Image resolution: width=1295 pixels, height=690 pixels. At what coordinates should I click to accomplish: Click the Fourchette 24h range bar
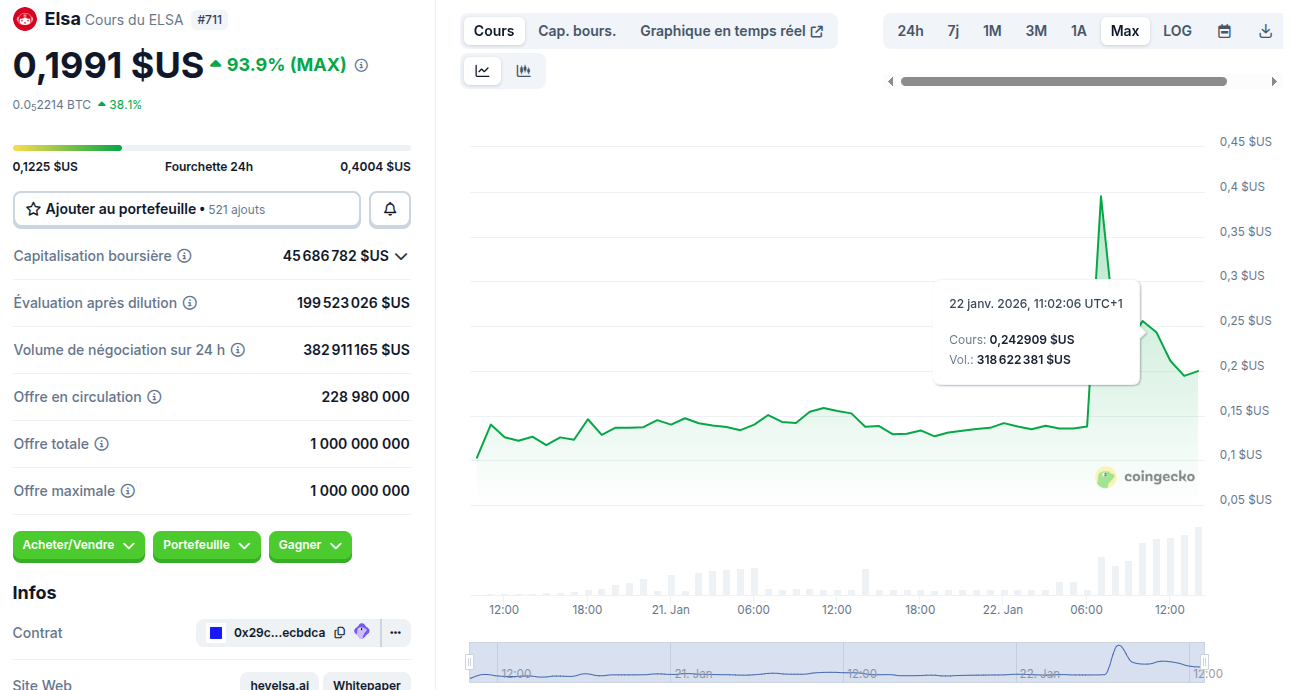point(212,148)
